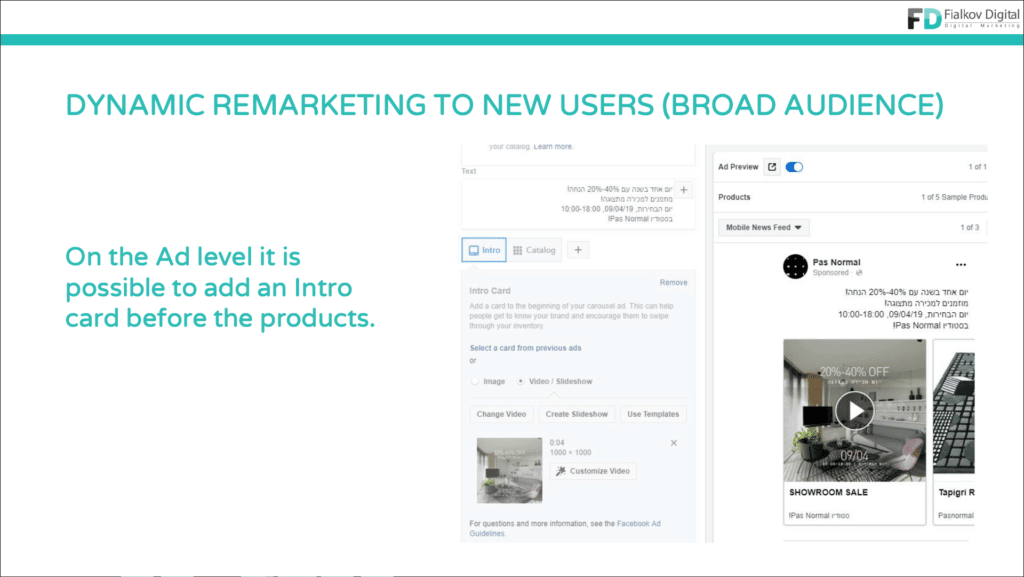Remove the Intro Card
Image resolution: width=1024 pixels, height=577 pixels.
point(673,283)
